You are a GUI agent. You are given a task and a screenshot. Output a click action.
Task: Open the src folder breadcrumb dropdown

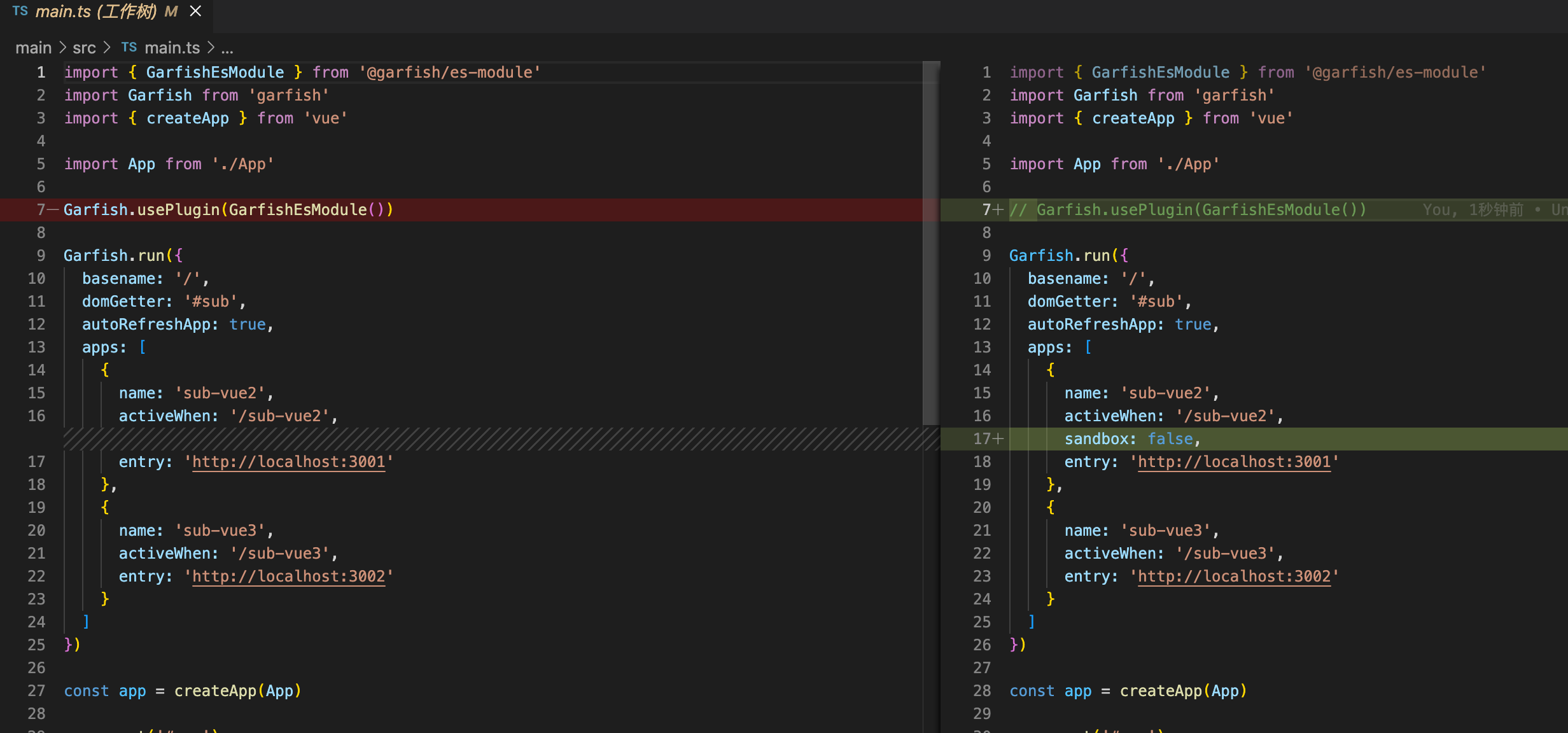coord(83,48)
